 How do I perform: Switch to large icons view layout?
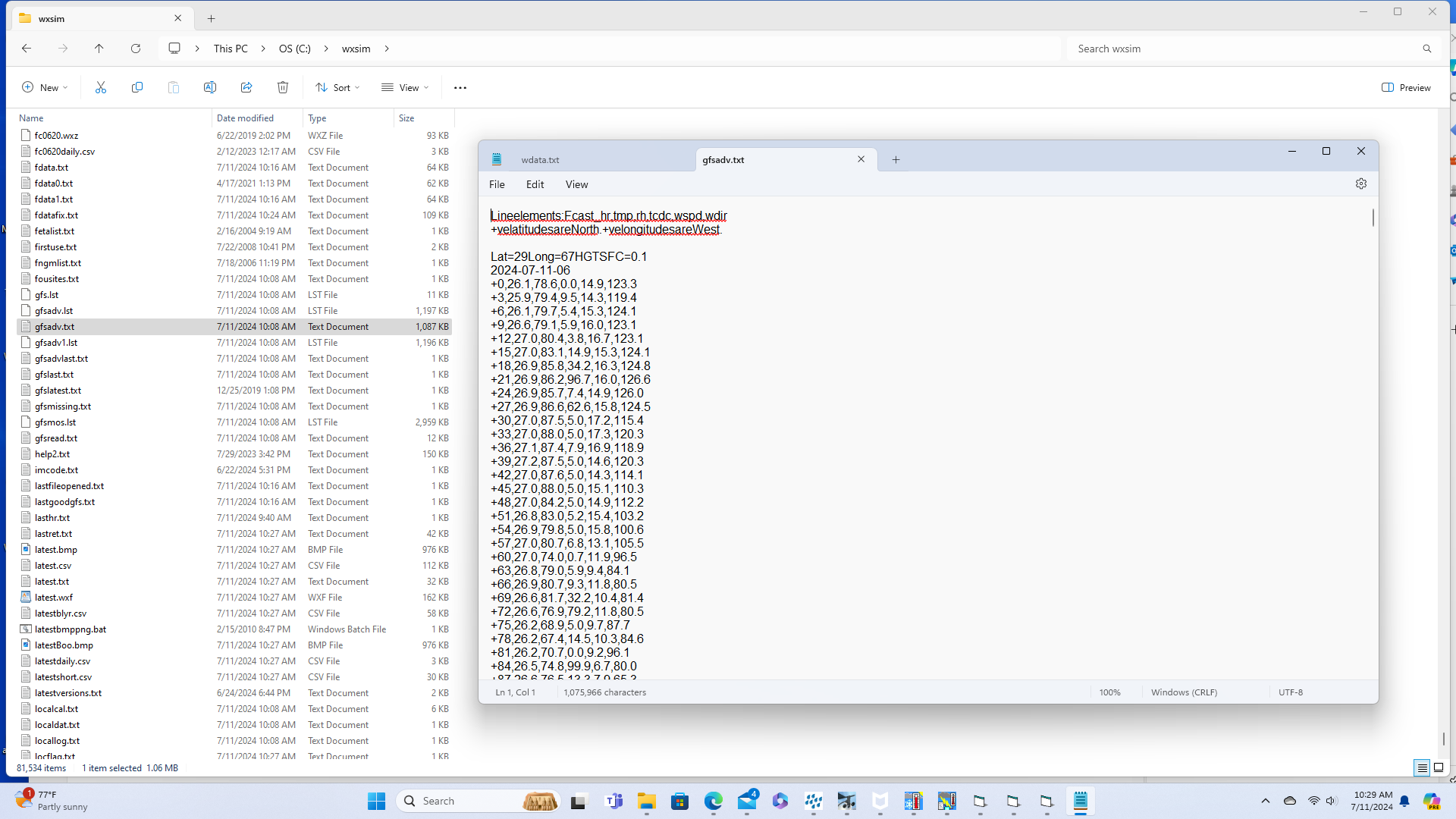coord(1439,768)
